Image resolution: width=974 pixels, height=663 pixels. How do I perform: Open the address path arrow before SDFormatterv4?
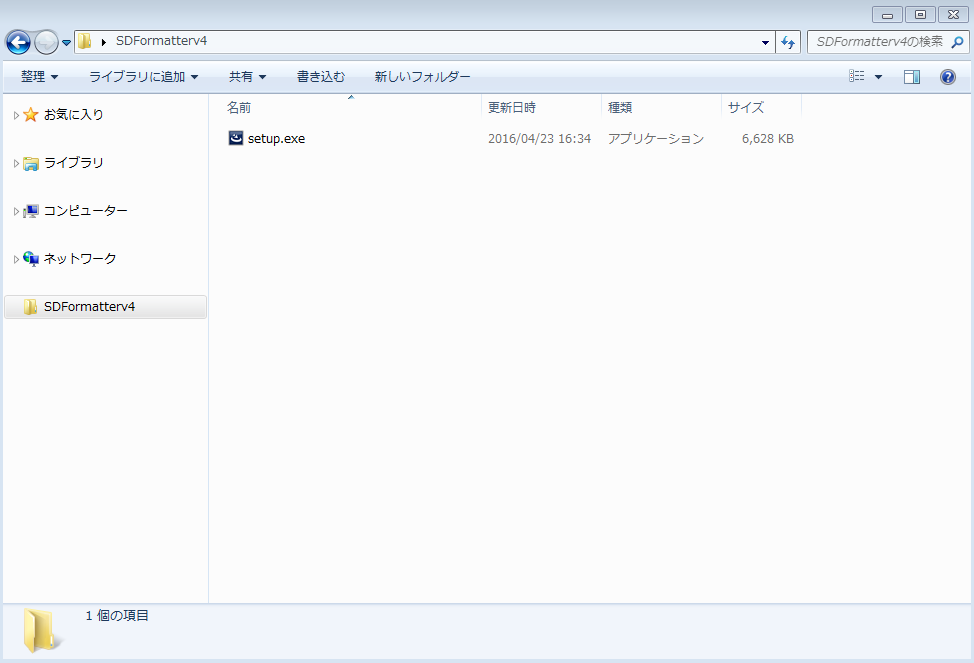(104, 42)
